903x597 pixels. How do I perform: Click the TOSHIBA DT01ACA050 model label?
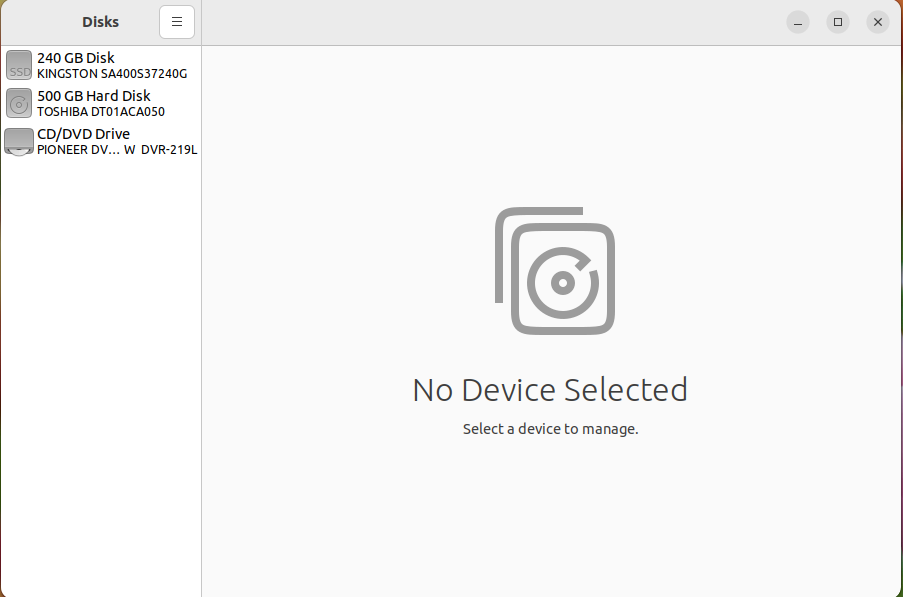coord(101,112)
